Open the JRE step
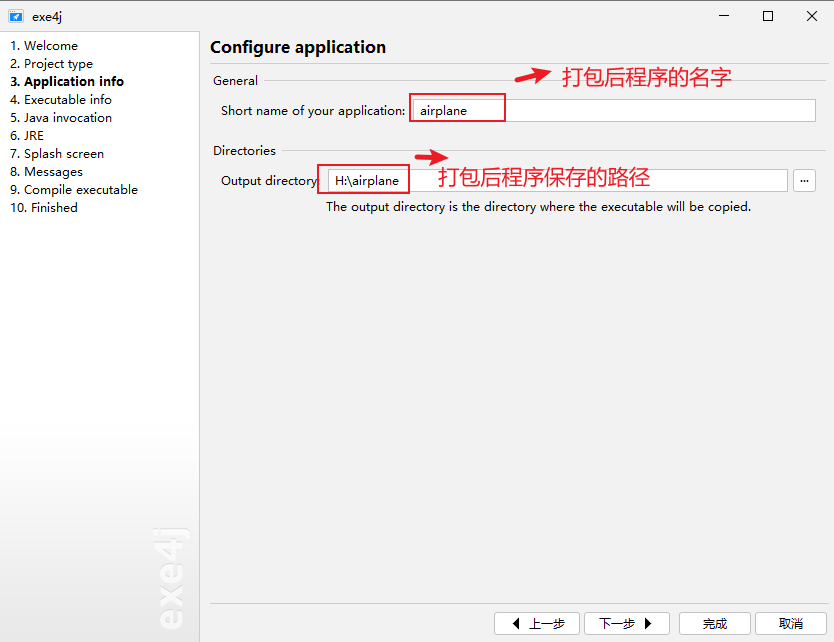 27,136
